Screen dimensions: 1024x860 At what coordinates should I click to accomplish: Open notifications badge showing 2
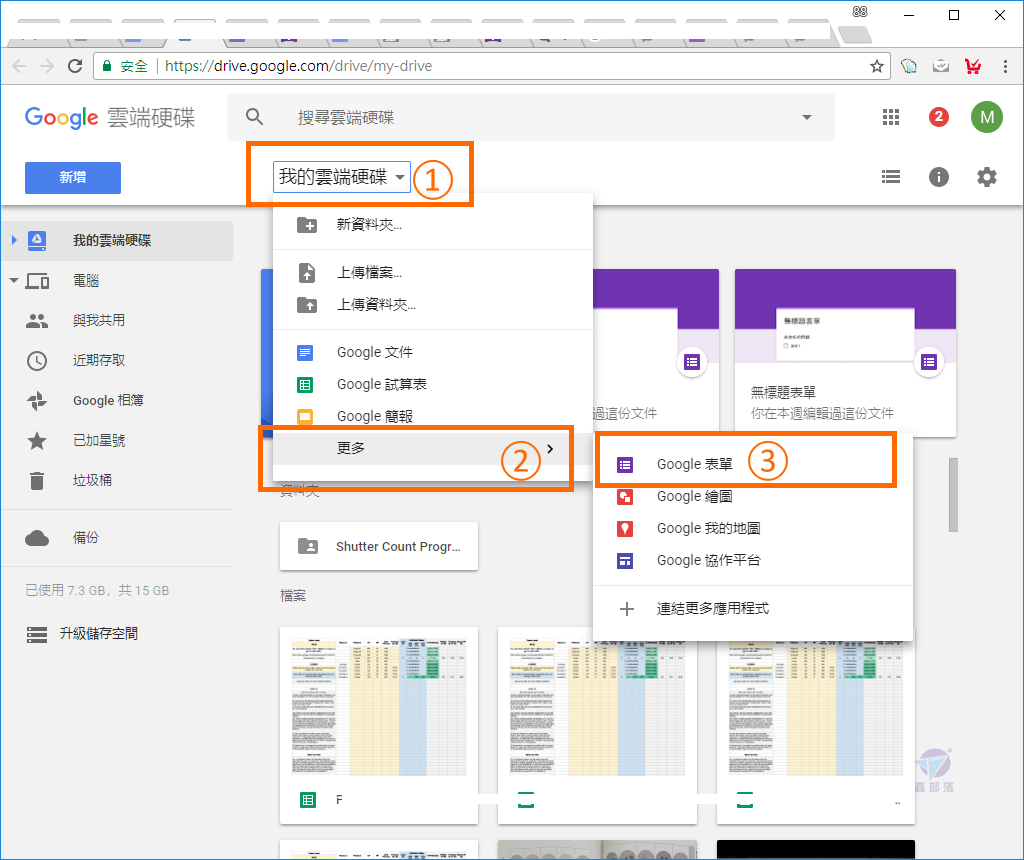[938, 117]
